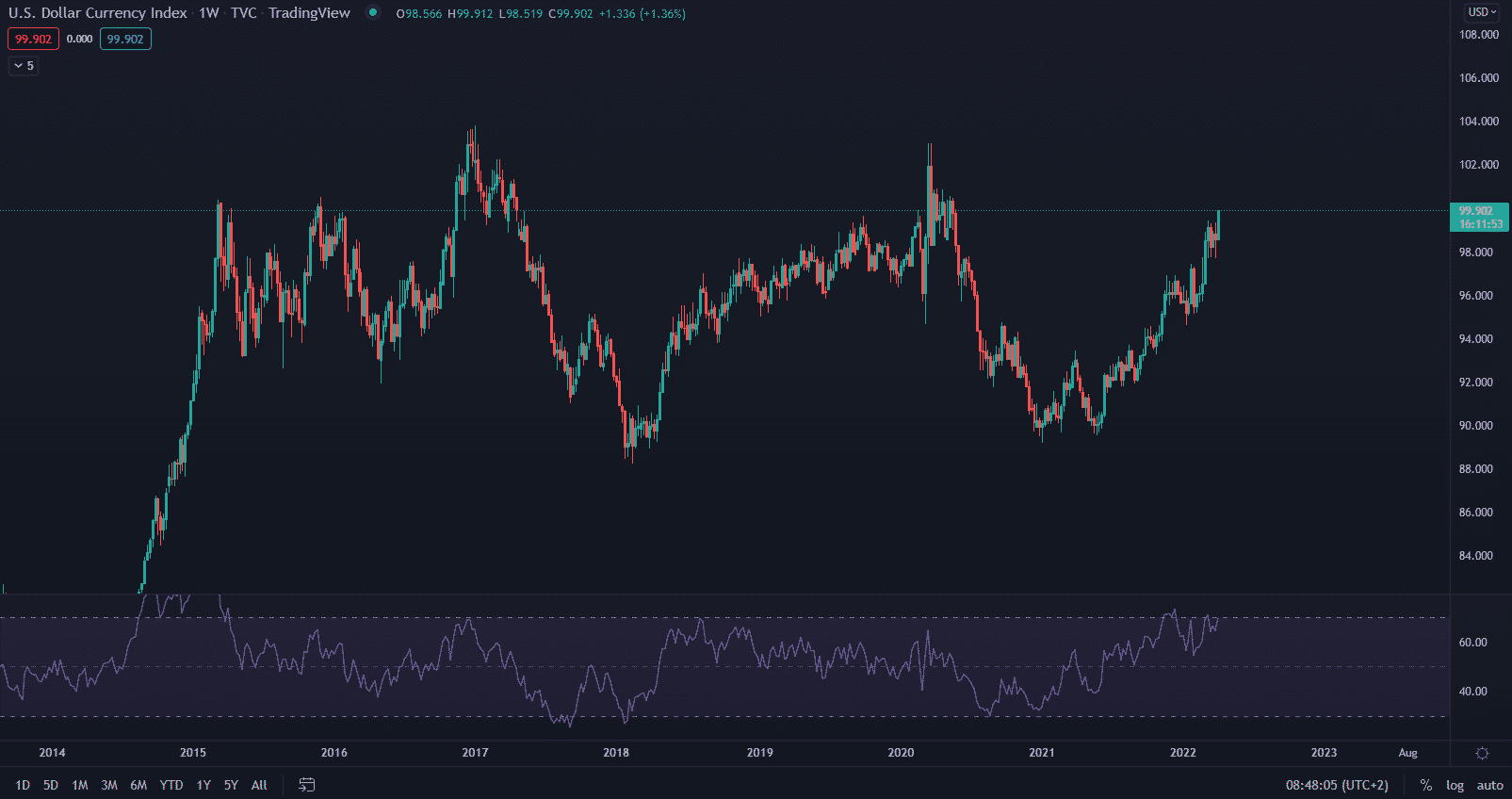
Task: Choose the 6M time range
Action: click(x=138, y=785)
